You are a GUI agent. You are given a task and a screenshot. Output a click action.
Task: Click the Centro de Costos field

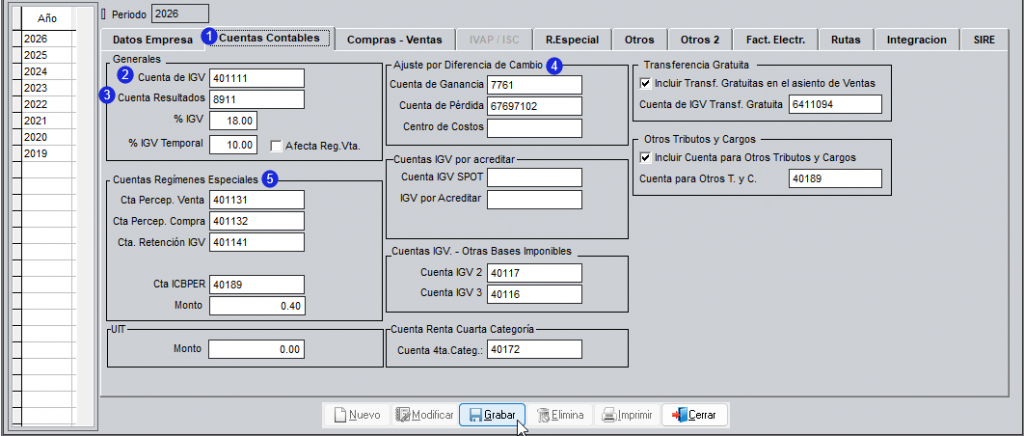click(534, 128)
